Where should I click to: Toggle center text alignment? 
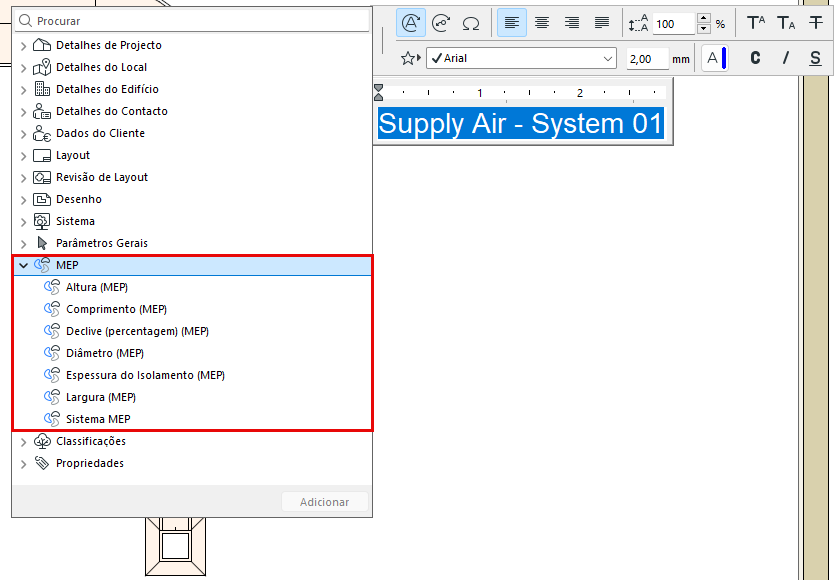point(542,23)
